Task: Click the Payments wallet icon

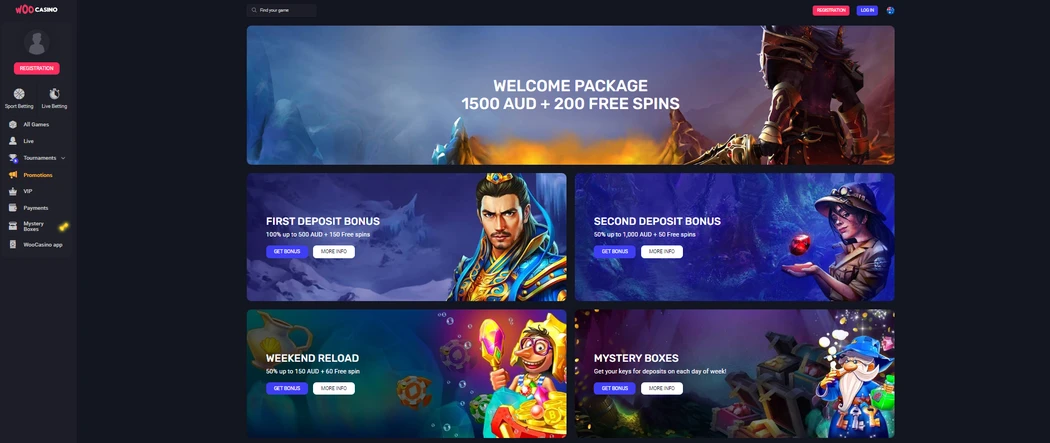Action: pyautogui.click(x=13, y=208)
